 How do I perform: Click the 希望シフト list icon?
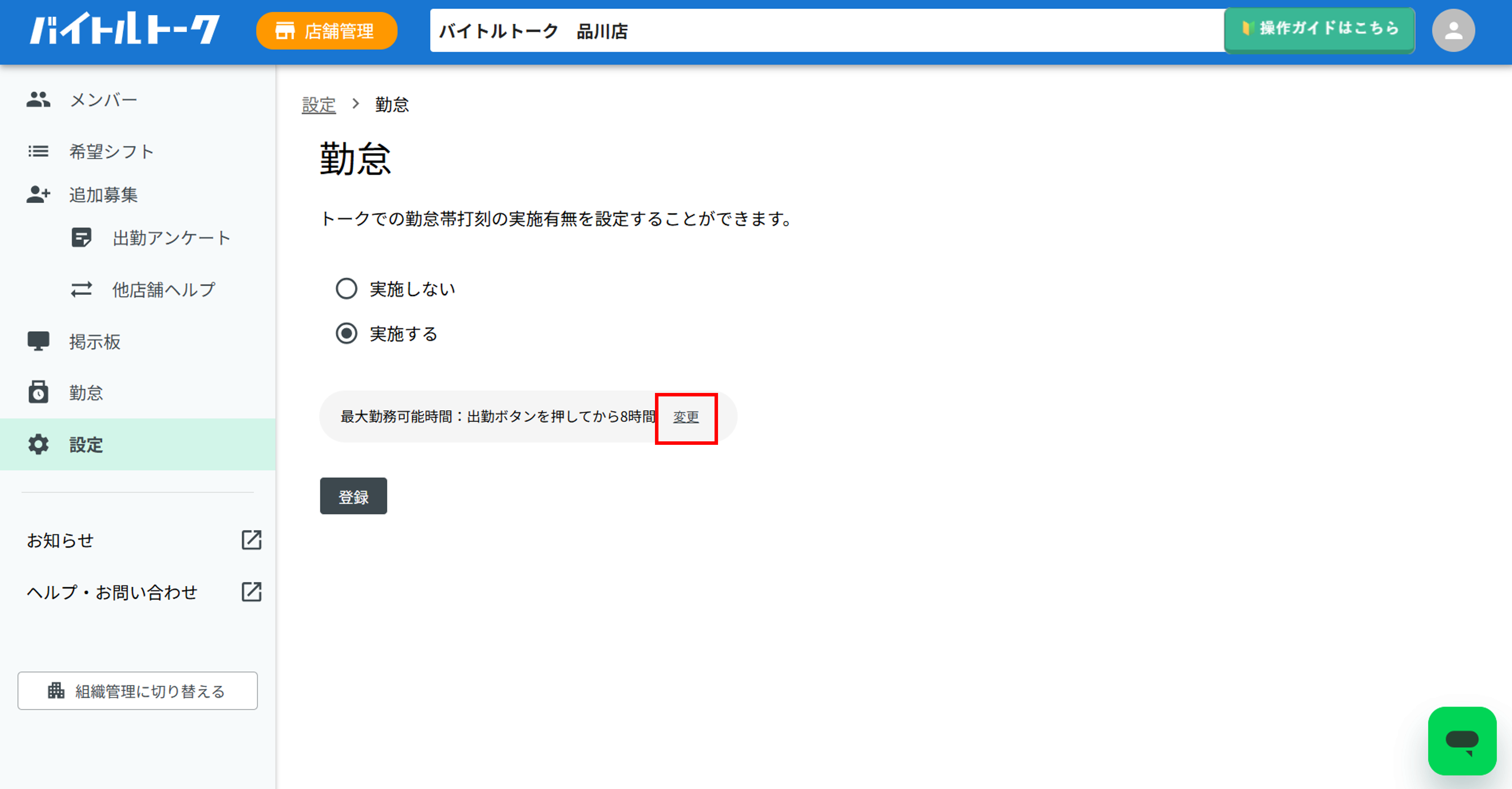[x=38, y=152]
